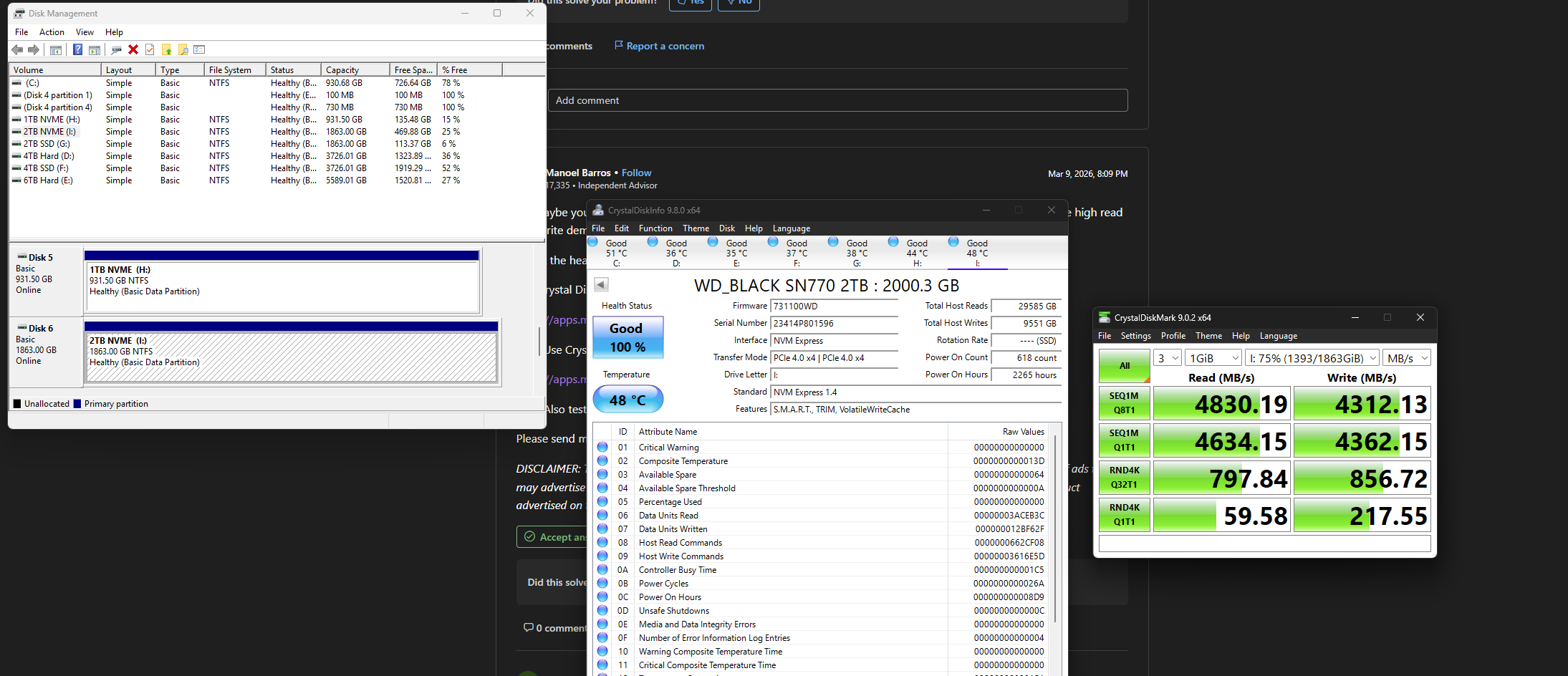
Task: Click the folder with magnifier icon
Action: pos(183,49)
